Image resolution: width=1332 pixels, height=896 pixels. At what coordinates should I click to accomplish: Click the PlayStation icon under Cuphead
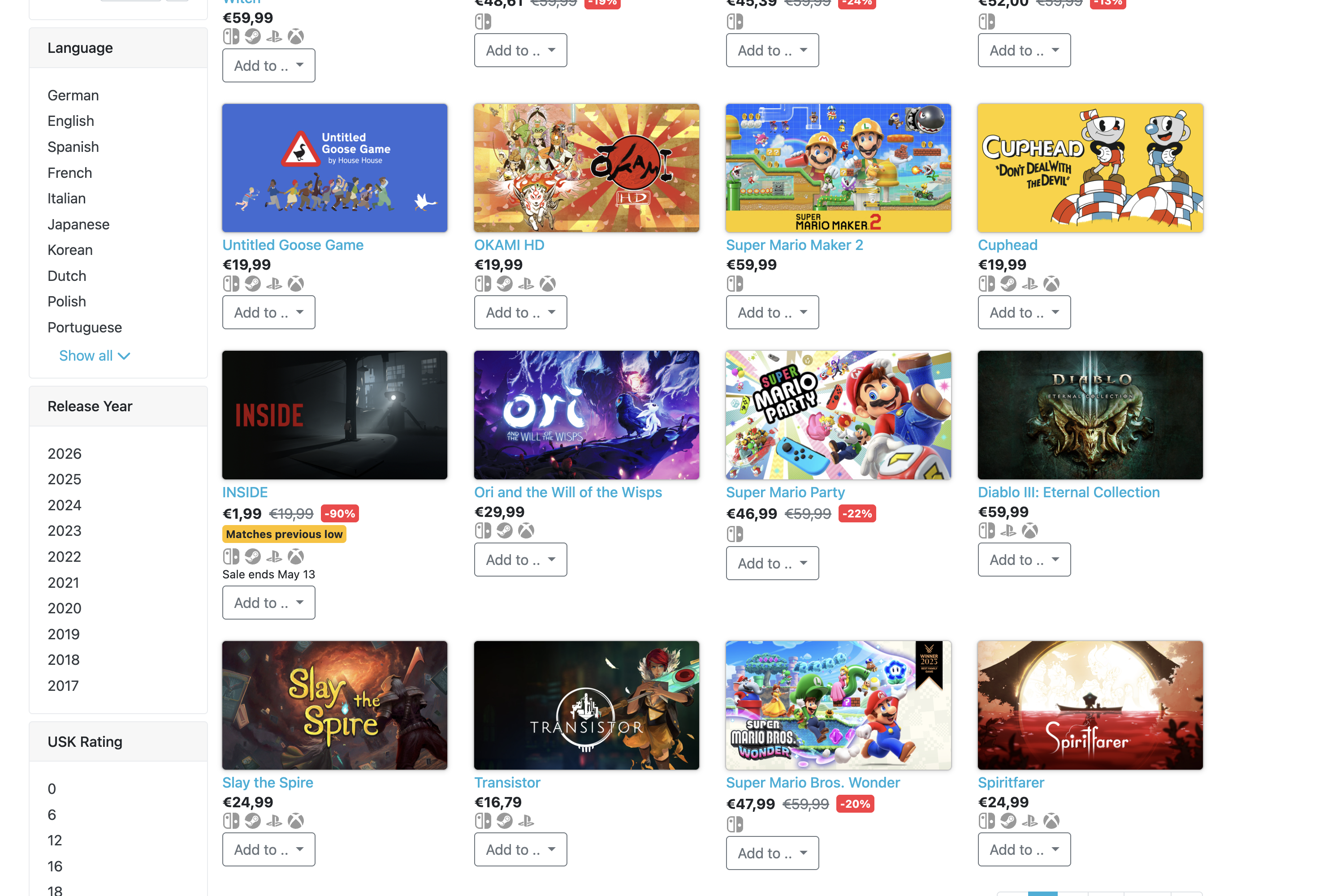tap(1029, 284)
